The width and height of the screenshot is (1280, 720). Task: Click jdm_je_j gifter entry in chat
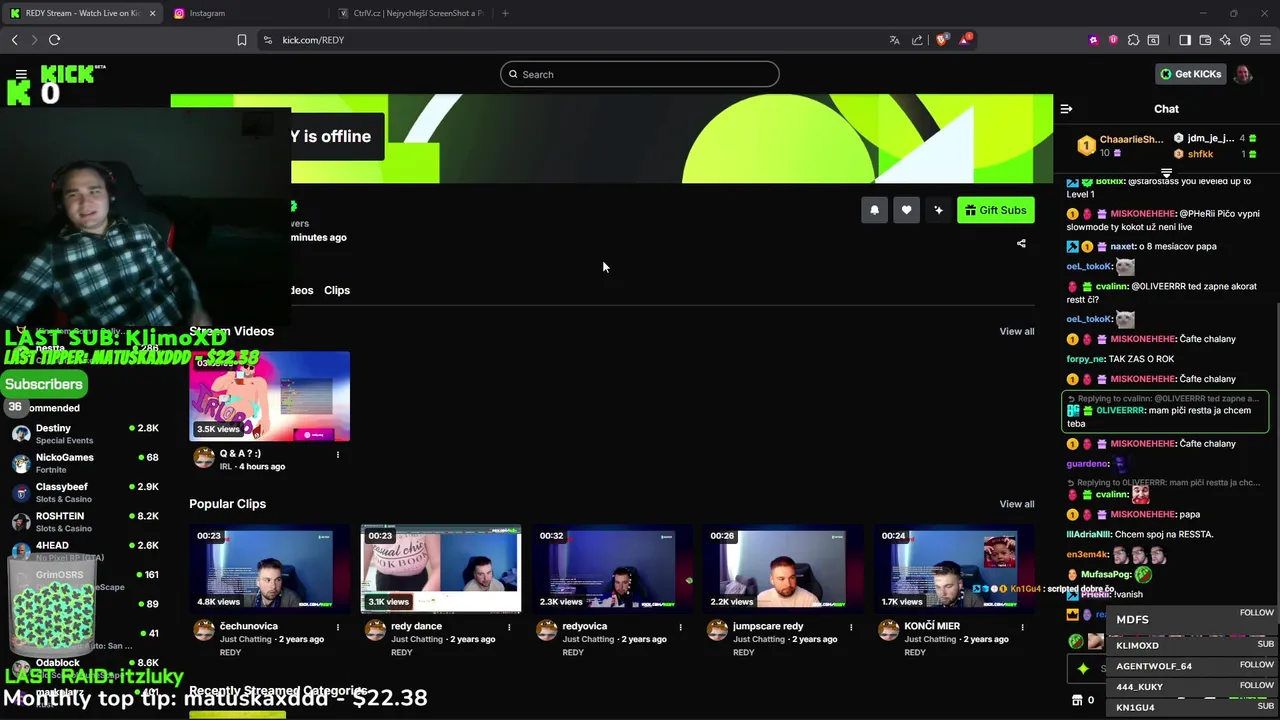point(1216,138)
